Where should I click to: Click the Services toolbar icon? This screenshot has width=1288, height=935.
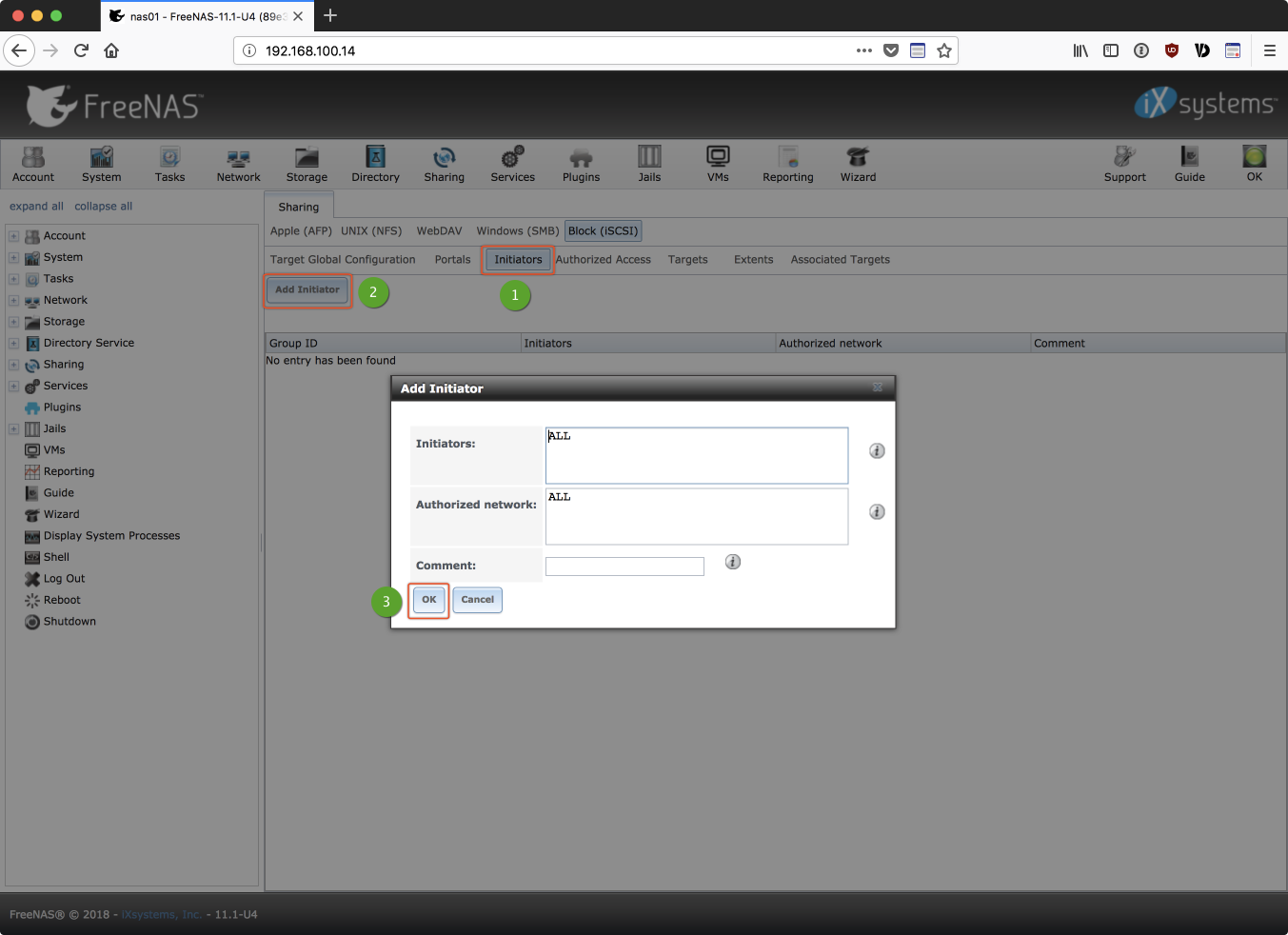click(x=512, y=164)
